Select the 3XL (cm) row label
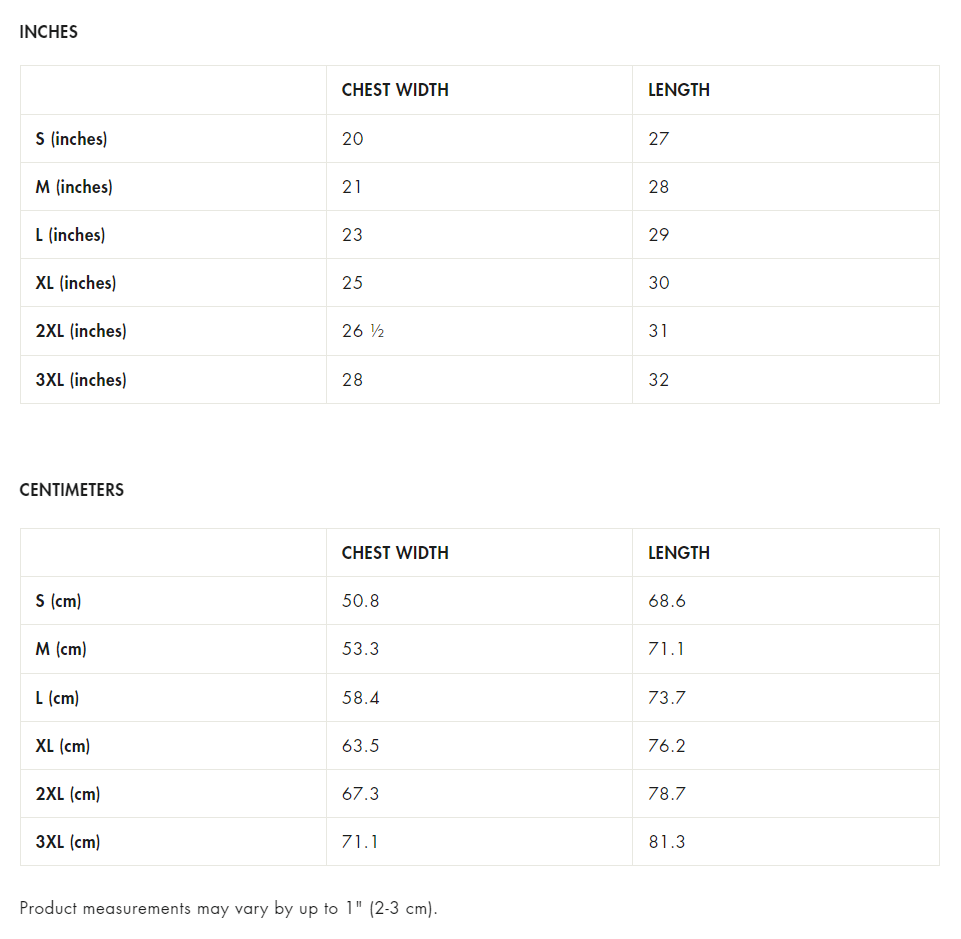This screenshot has height=939, width=961. tap(68, 842)
